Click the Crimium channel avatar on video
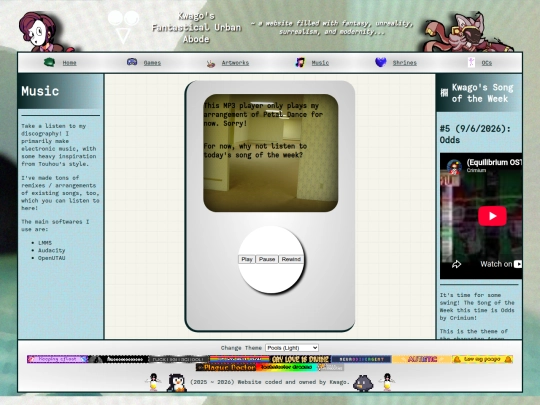The height and width of the screenshot is (405, 540). (454, 167)
